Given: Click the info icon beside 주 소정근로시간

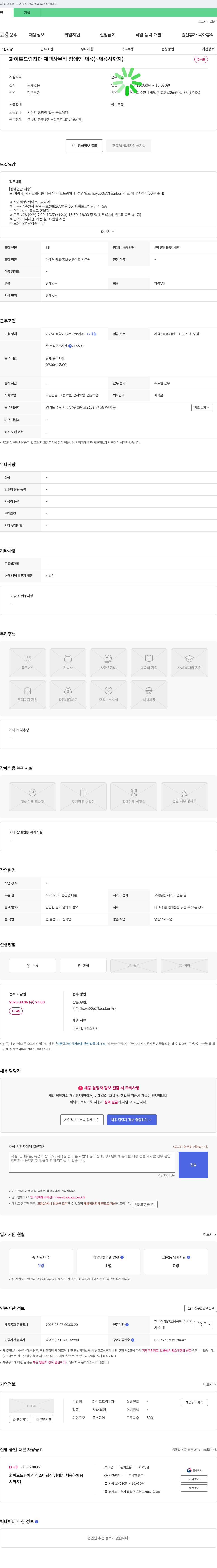Looking at the screenshot, I should coord(70,346).
